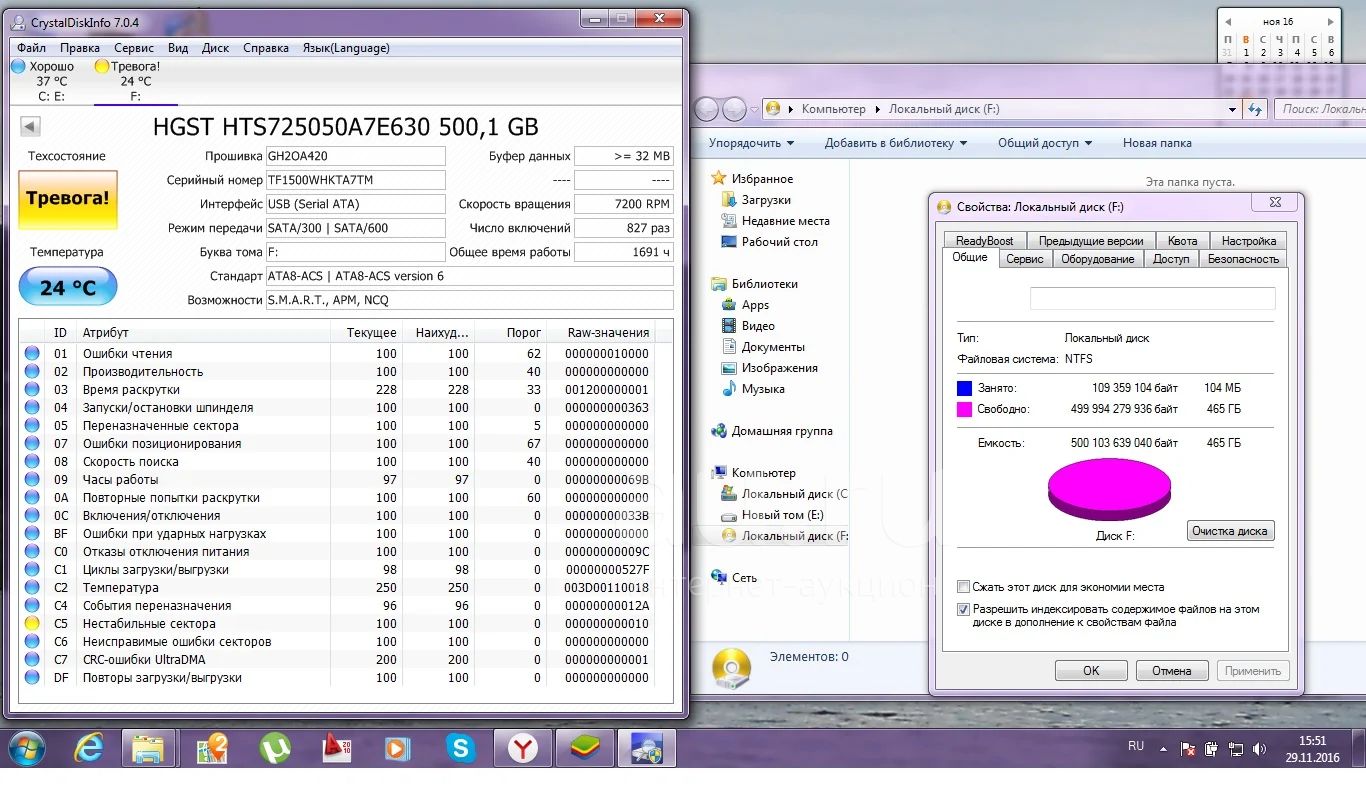Switch to the Предыдущие версии tab
This screenshot has width=1366, height=804.
pos(1090,241)
